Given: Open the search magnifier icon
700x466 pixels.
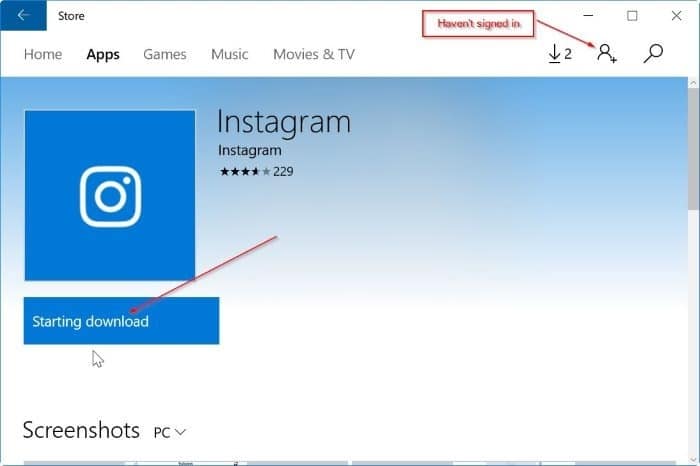Looking at the screenshot, I should click(653, 54).
